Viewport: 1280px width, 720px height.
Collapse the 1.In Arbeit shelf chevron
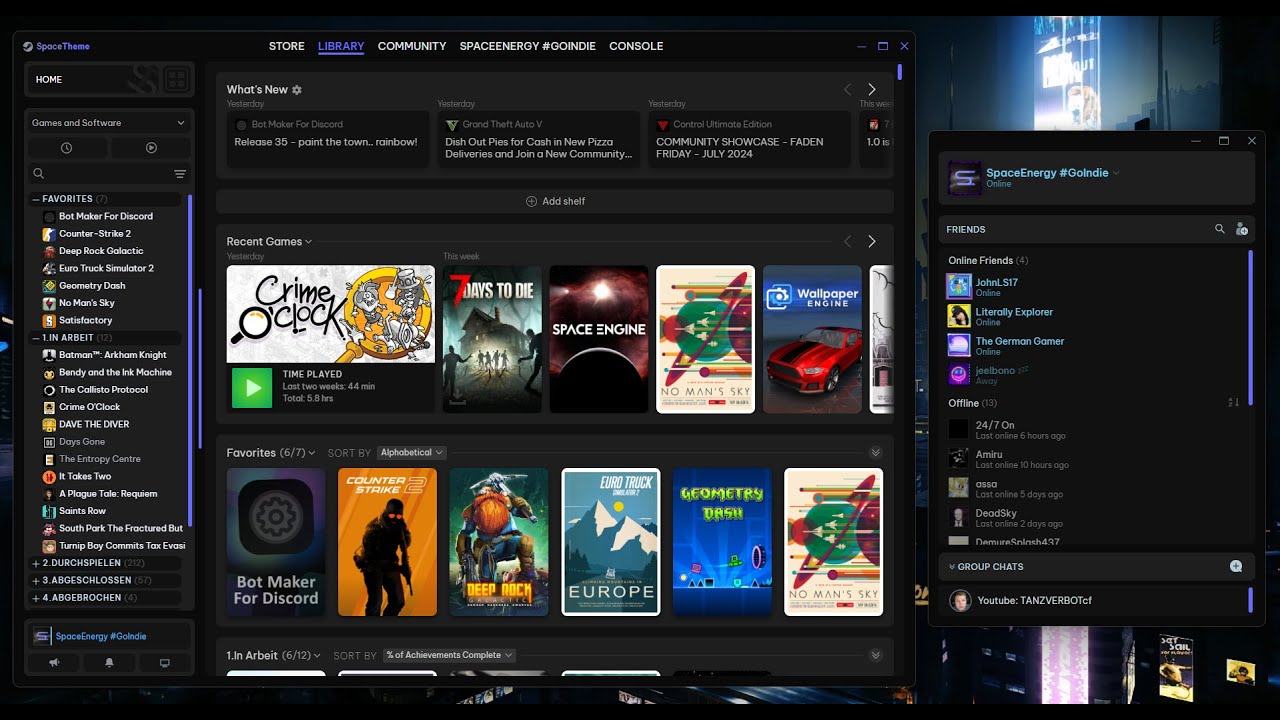876,655
